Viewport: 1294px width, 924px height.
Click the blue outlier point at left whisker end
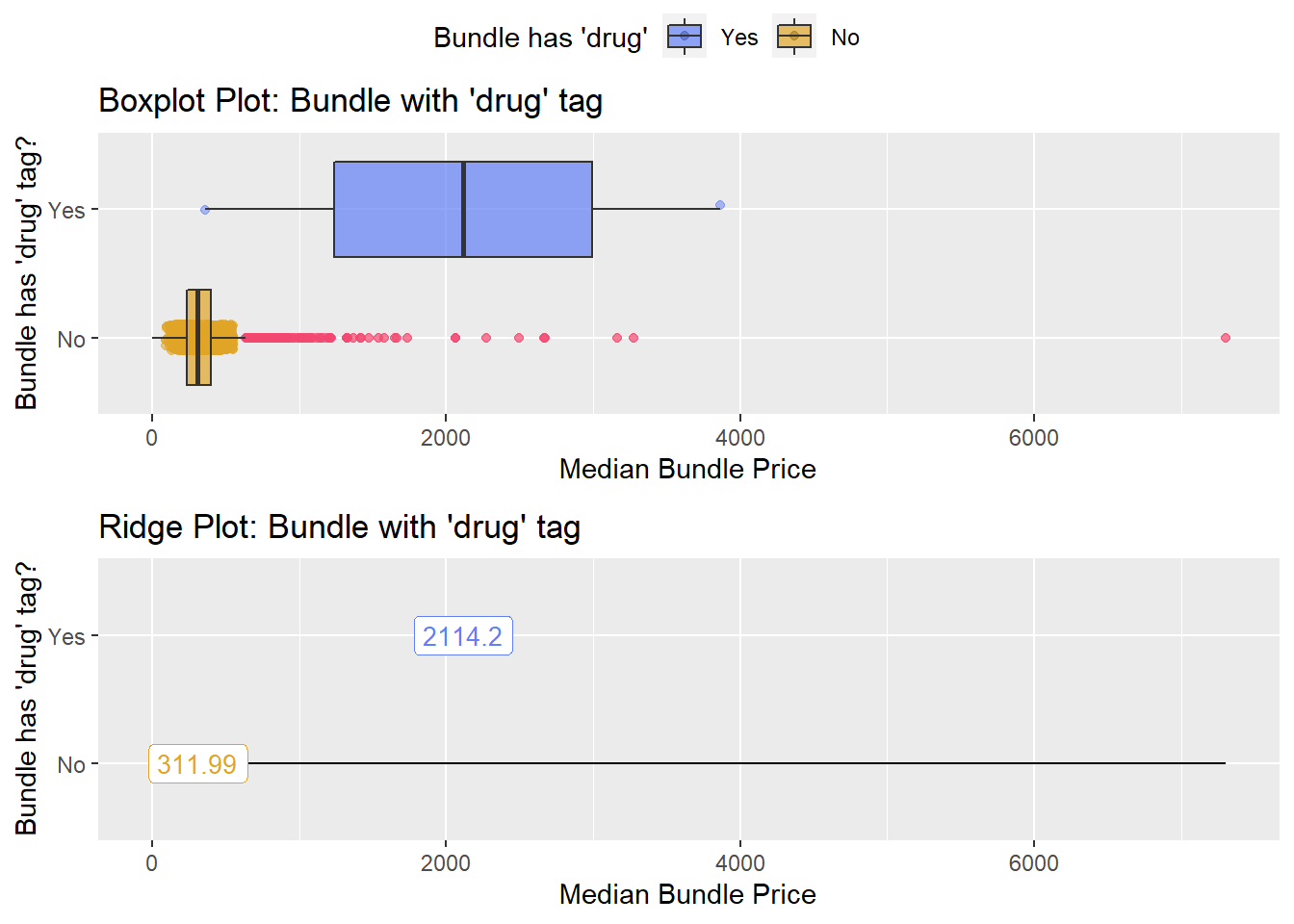click(204, 209)
